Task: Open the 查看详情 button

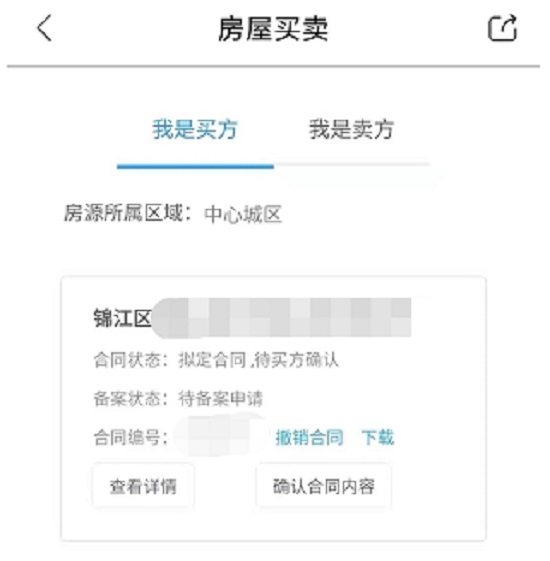Action: click(143, 486)
